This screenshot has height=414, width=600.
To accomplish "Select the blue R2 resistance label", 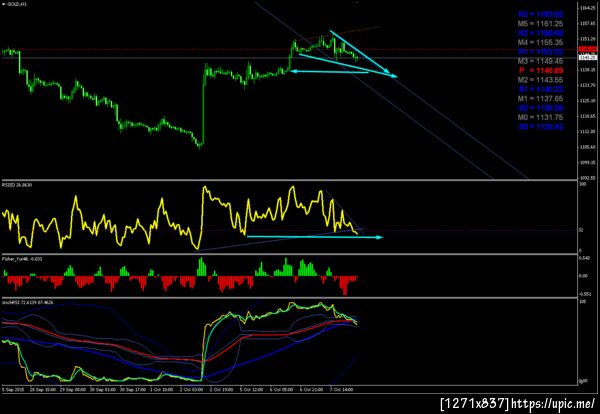I will [541, 33].
